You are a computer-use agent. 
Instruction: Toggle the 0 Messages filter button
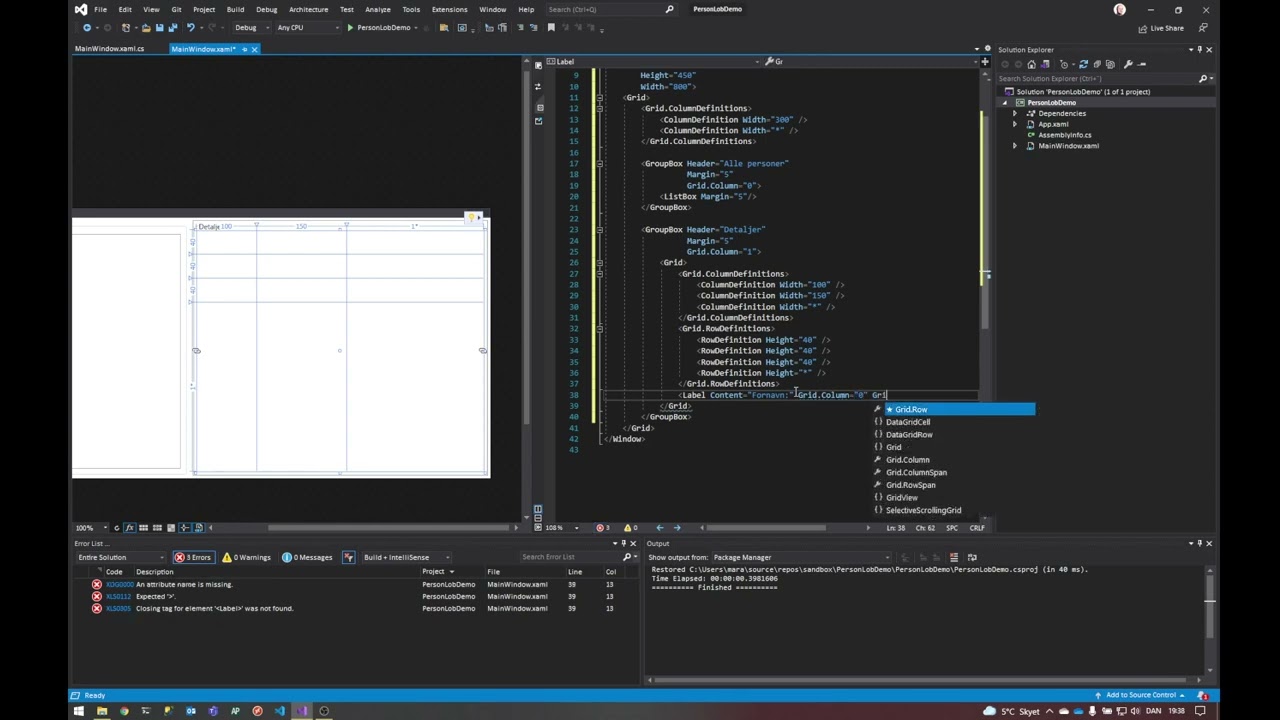[307, 557]
